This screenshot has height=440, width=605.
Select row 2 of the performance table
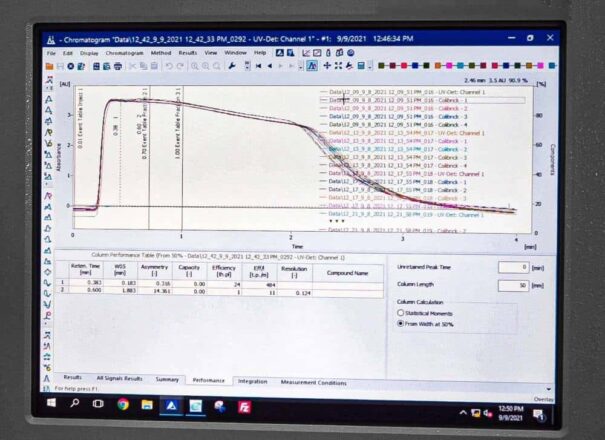220,292
